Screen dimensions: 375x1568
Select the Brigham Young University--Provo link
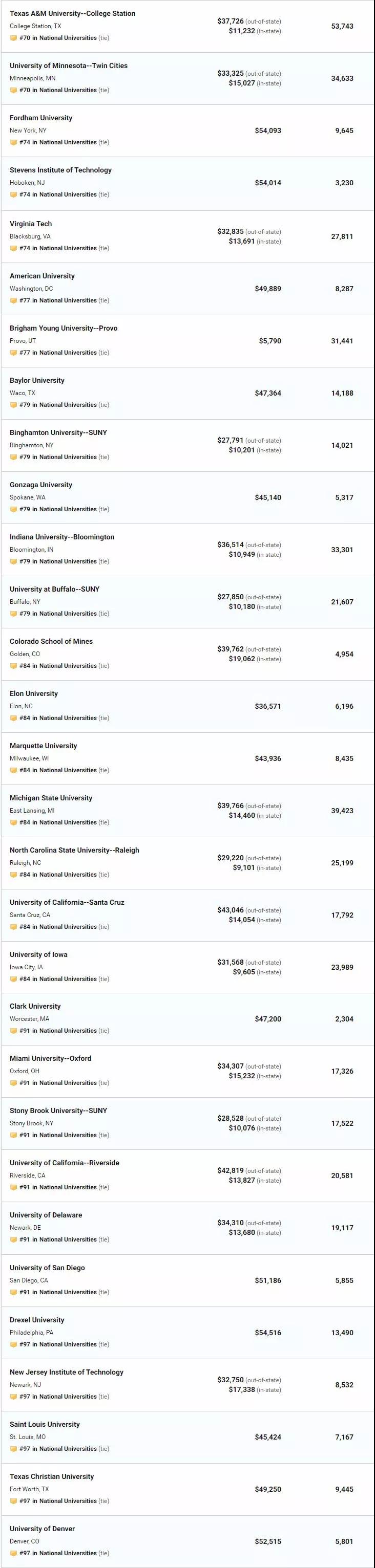point(64,328)
